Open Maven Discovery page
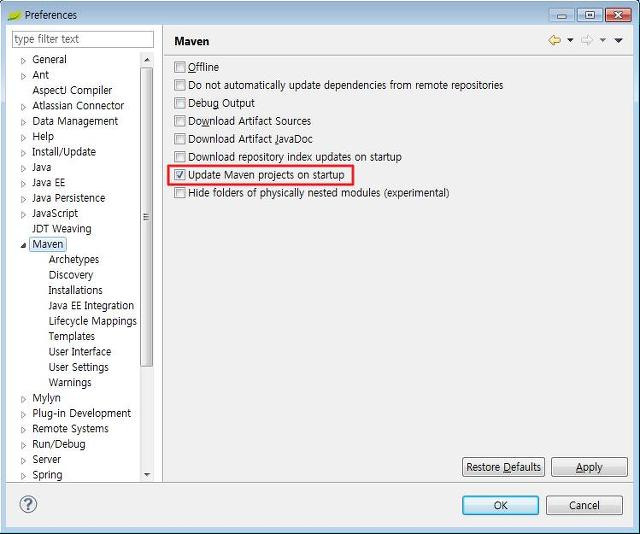This screenshot has height=534, width=640. (x=71, y=275)
